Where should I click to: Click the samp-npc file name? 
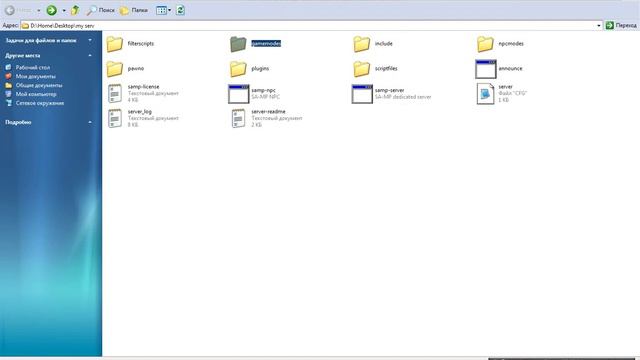pyautogui.click(x=263, y=90)
